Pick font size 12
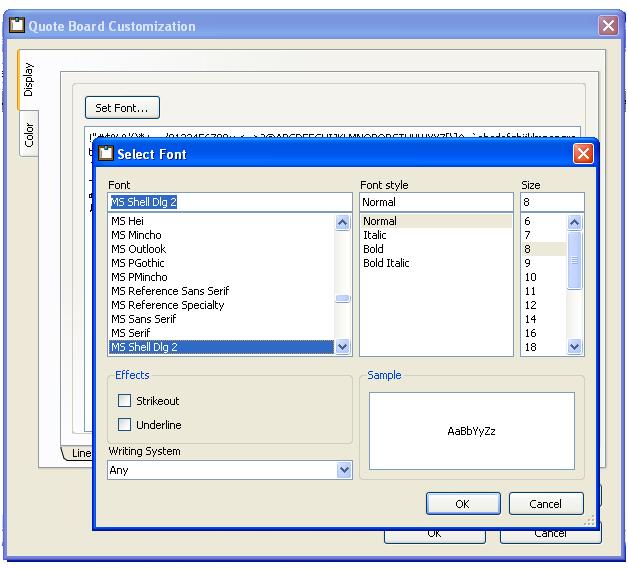This screenshot has width=628, height=569. pyautogui.click(x=530, y=305)
